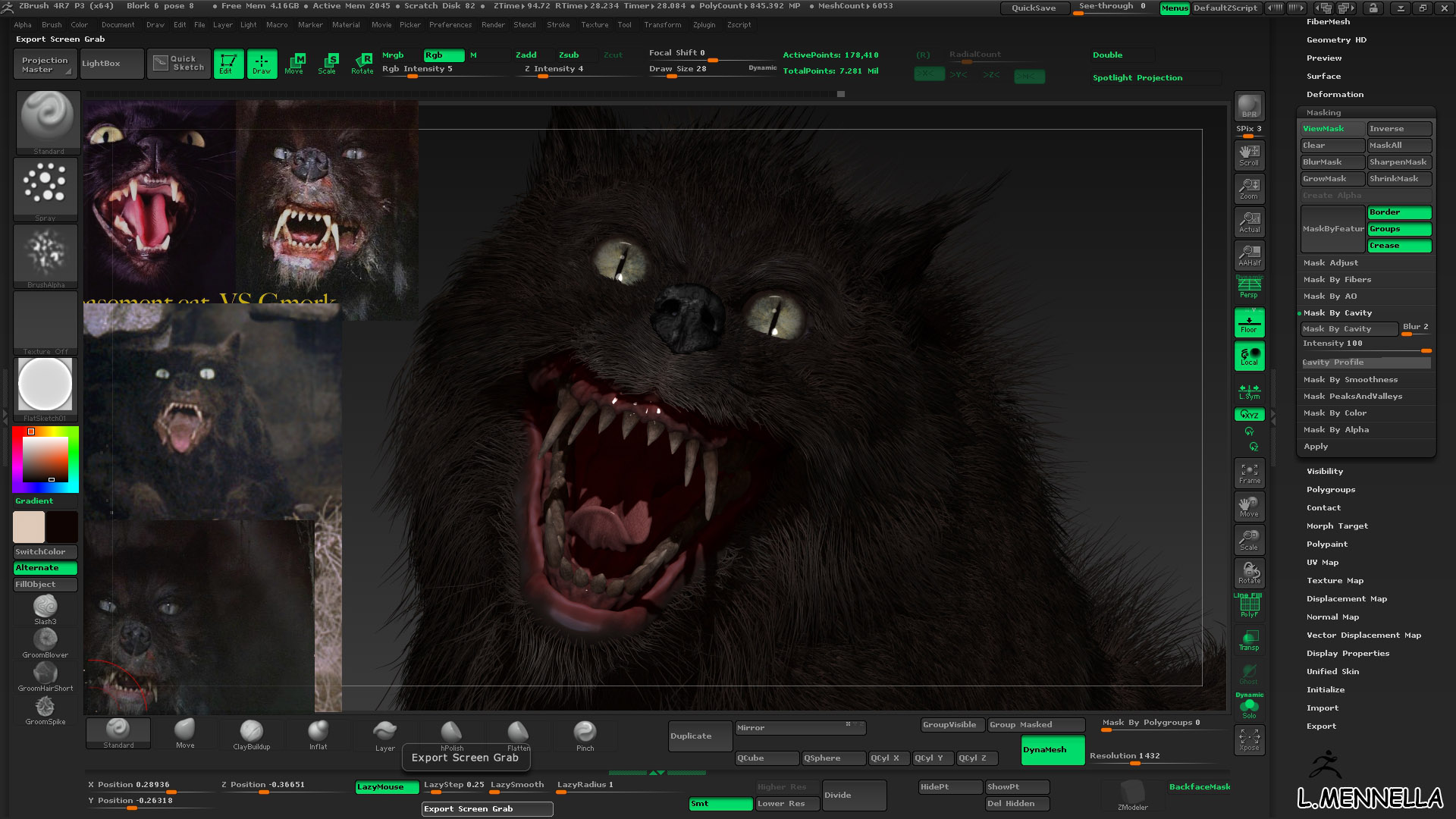Open the Alpha menu
The width and height of the screenshot is (1456, 819).
click(x=23, y=25)
